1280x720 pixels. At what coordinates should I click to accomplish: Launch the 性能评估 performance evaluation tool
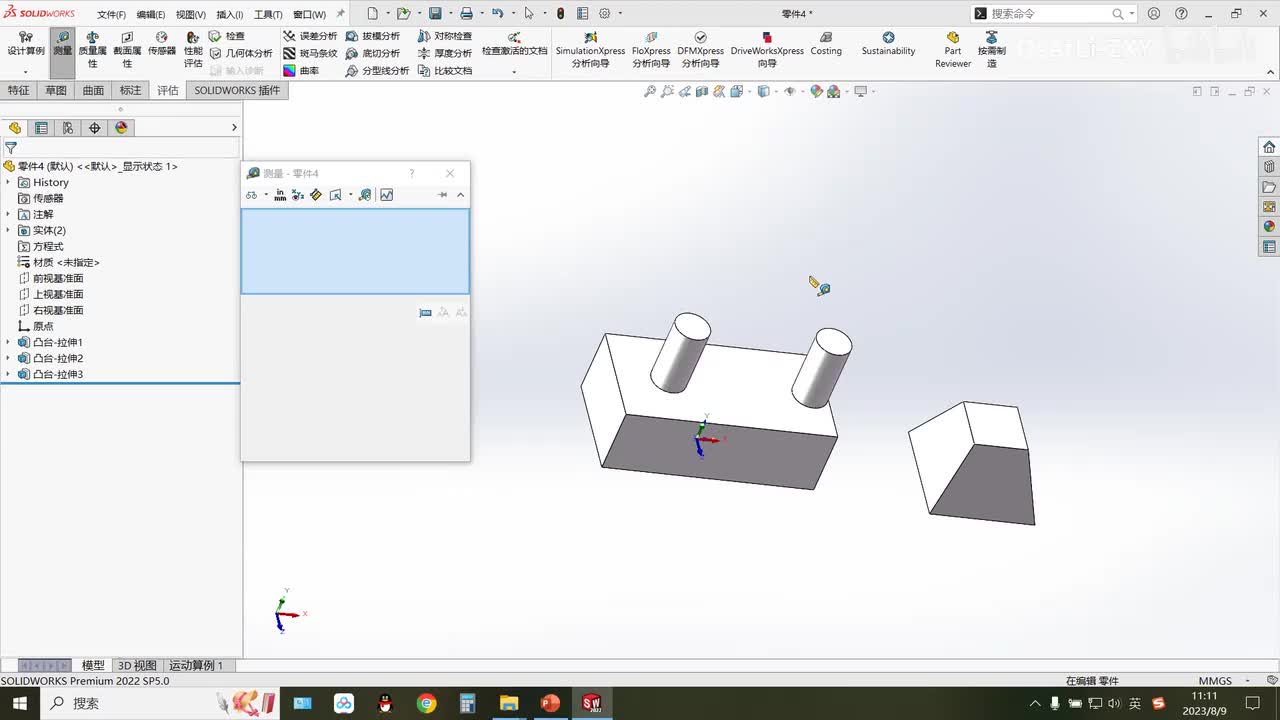tap(193, 50)
